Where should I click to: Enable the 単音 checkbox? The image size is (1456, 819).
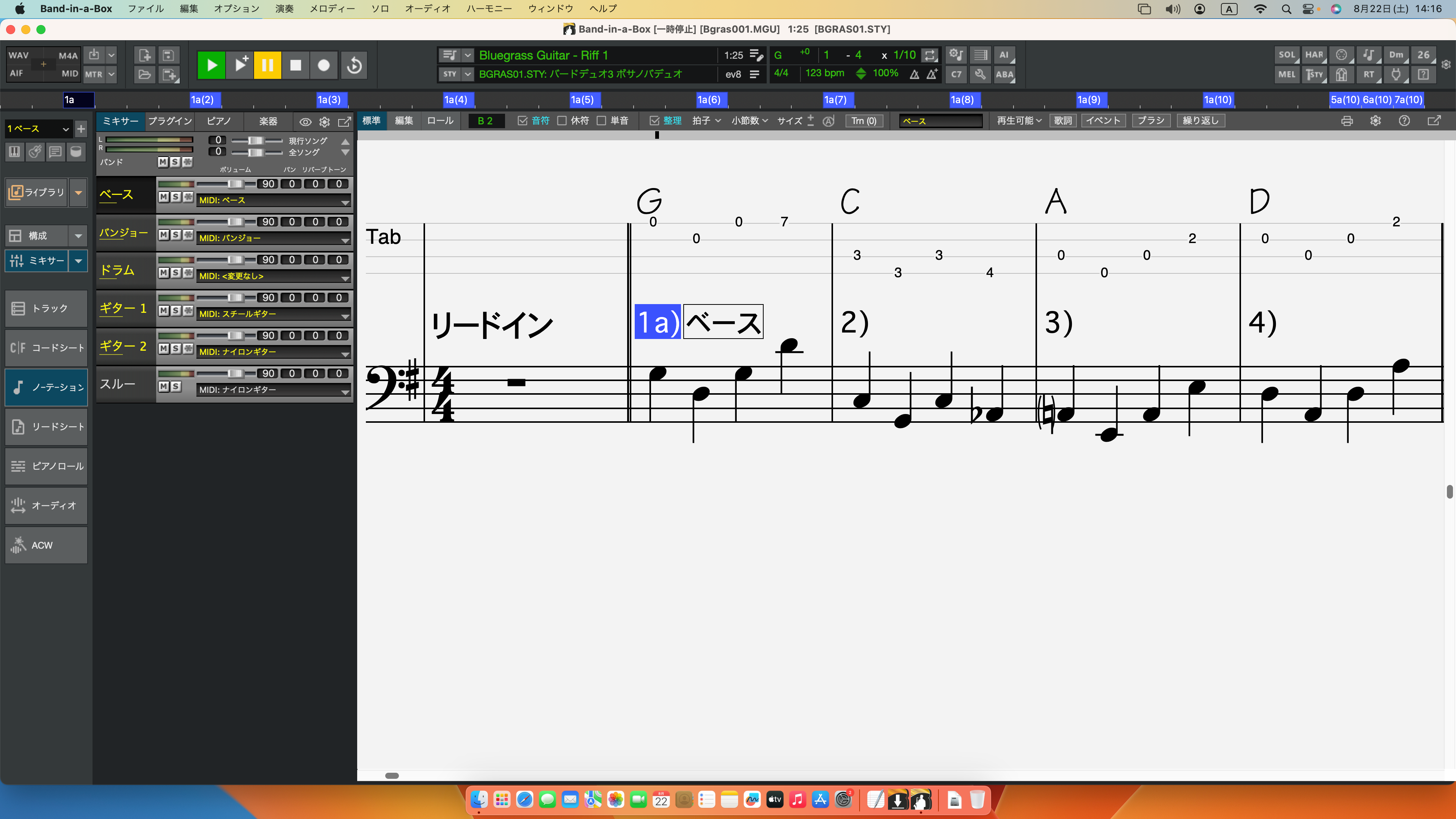click(x=601, y=121)
